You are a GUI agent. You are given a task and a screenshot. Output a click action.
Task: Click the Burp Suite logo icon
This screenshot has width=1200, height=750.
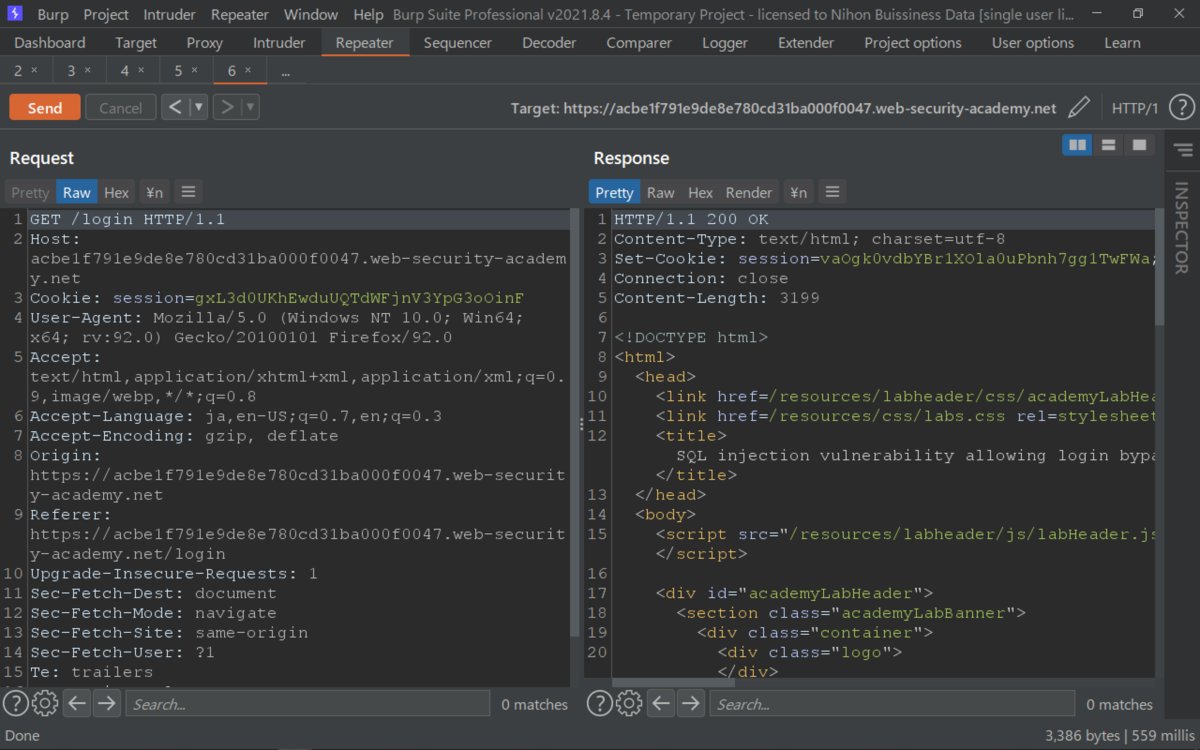(14, 14)
